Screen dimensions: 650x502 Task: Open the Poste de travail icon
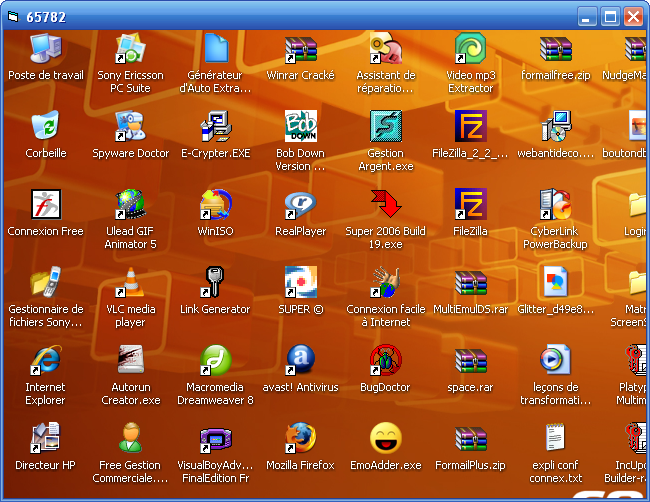(46, 49)
